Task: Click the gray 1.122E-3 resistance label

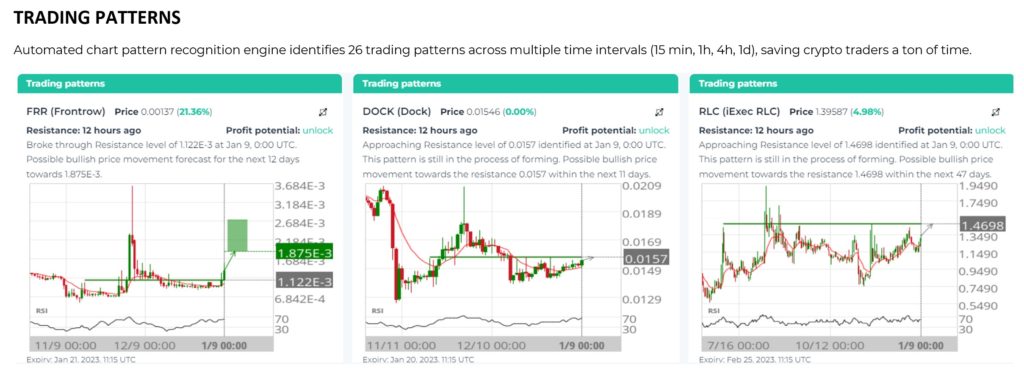Action: [x=305, y=282]
